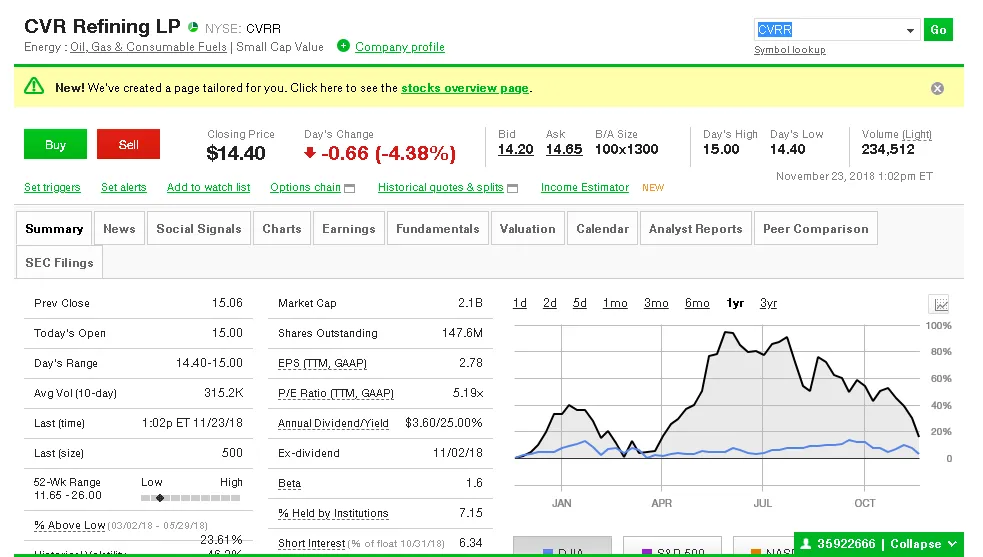Switch to the Calendar tab
983x557 pixels.
pyautogui.click(x=602, y=229)
